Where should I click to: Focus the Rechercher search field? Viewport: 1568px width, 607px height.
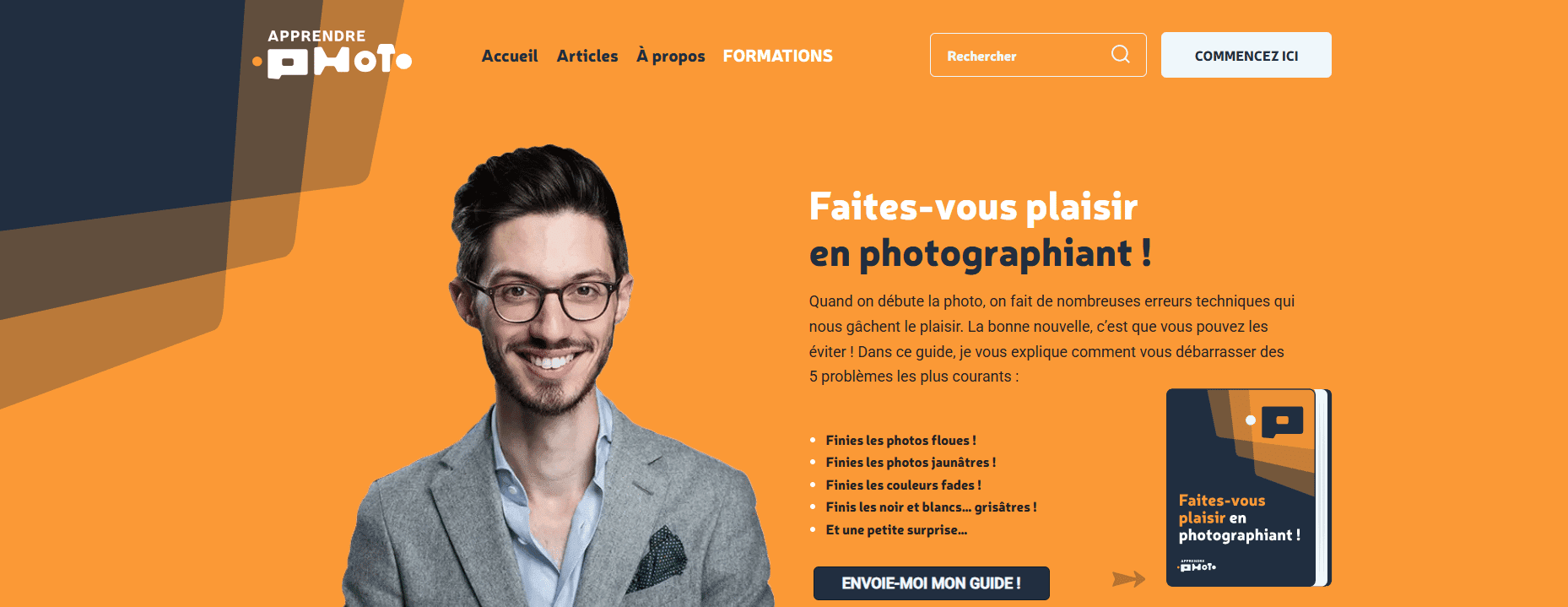1038,55
